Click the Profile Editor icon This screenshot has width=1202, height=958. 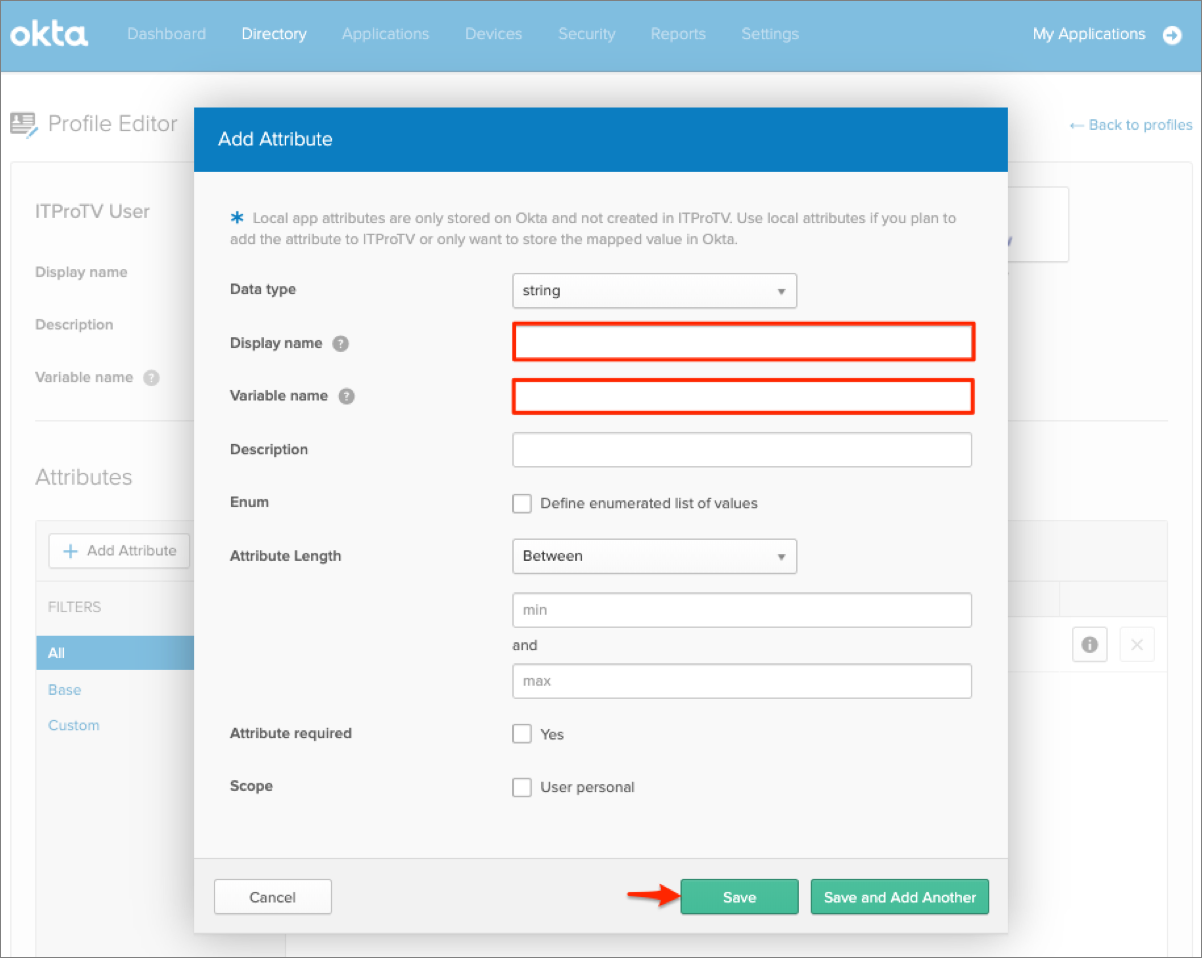click(x=23, y=124)
